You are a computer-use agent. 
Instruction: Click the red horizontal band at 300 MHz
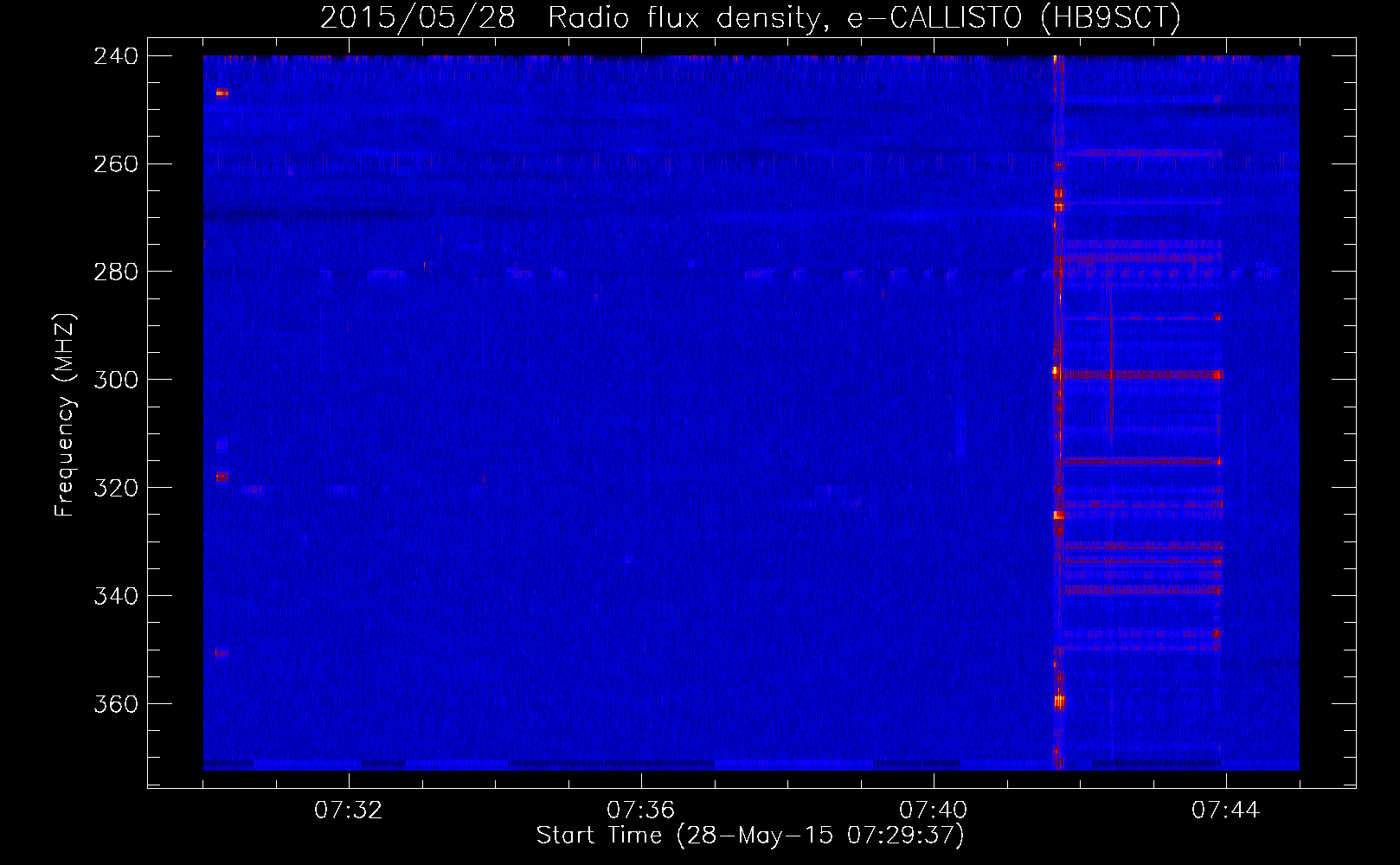coord(1142,375)
